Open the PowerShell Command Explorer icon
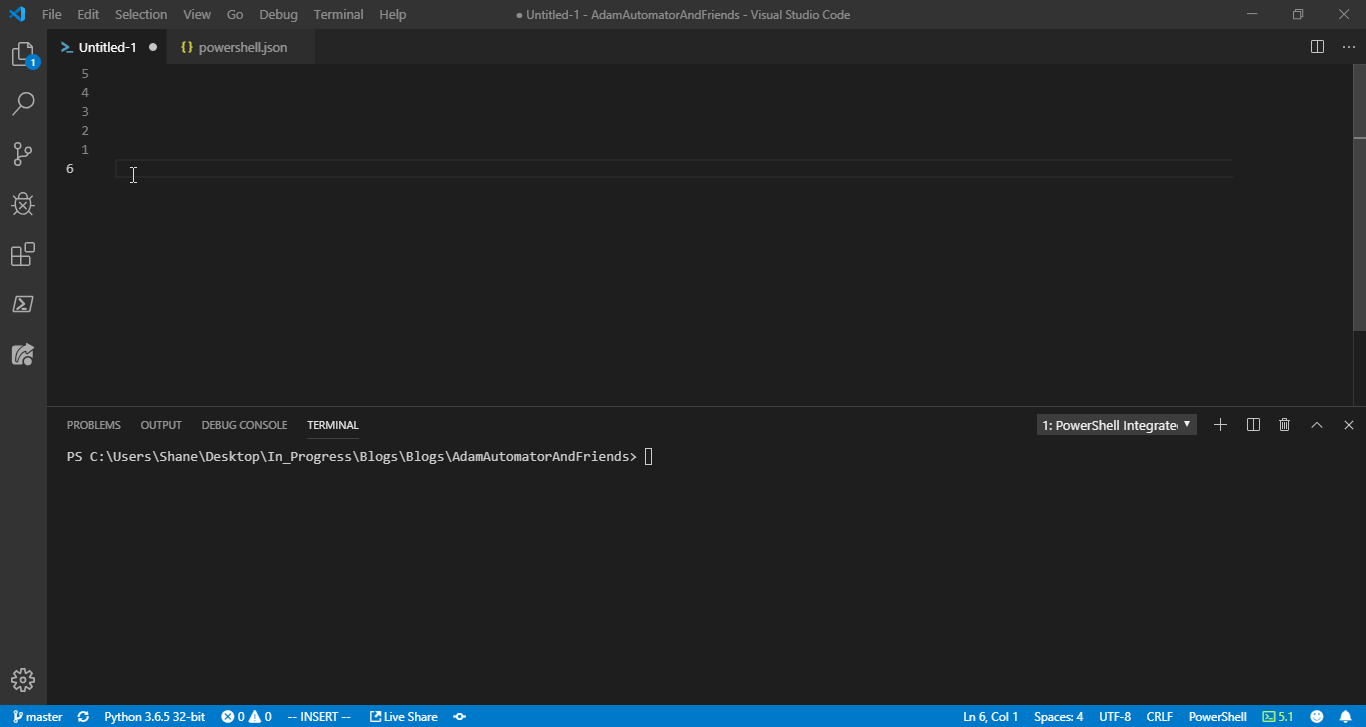Viewport: 1366px width, 727px height. 23,304
